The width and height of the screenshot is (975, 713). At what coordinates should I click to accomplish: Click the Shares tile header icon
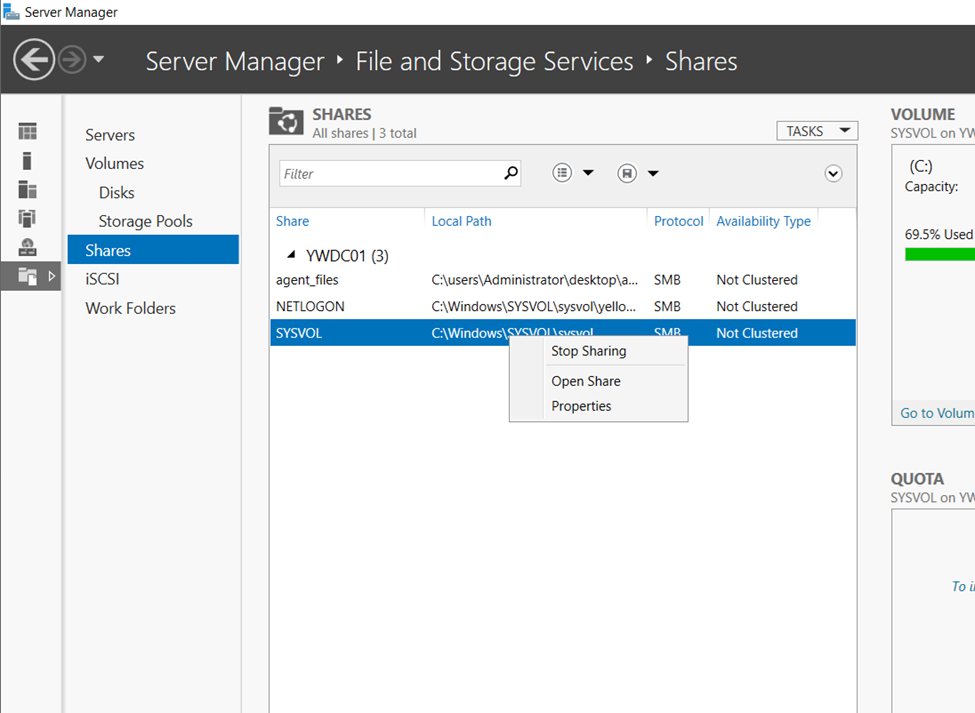click(x=286, y=121)
